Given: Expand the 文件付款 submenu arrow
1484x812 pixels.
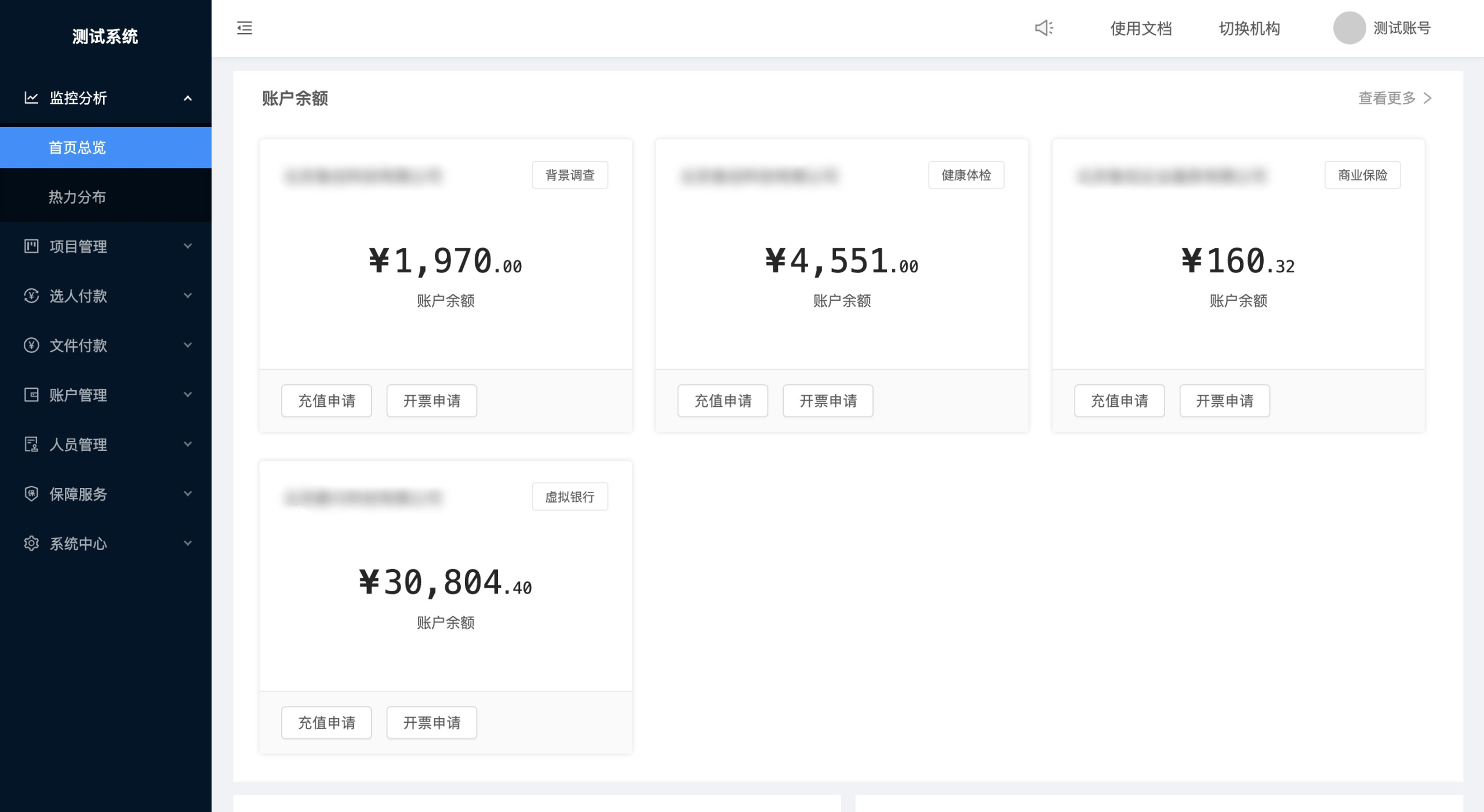Looking at the screenshot, I should click(187, 345).
